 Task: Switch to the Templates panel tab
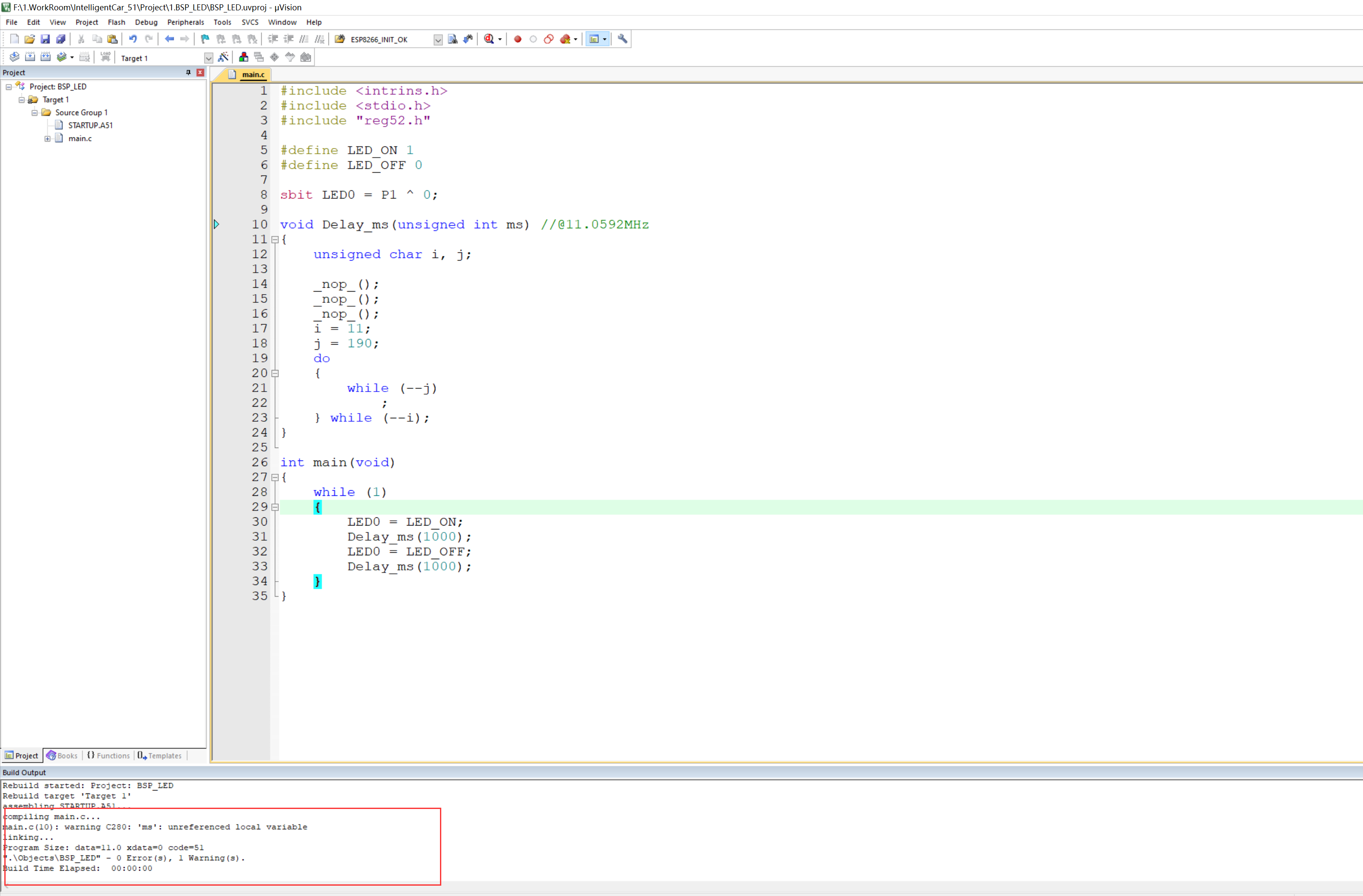tap(160, 756)
